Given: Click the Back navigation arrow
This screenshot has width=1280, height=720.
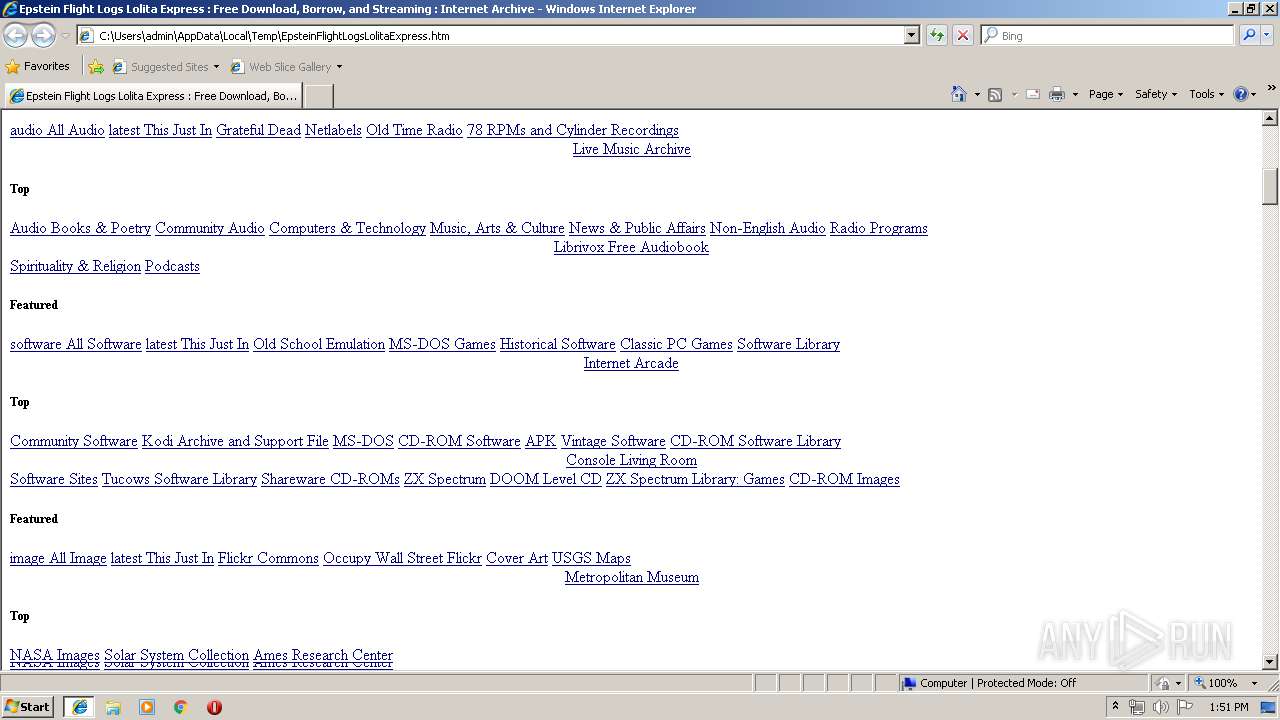Looking at the screenshot, I should coord(15,36).
